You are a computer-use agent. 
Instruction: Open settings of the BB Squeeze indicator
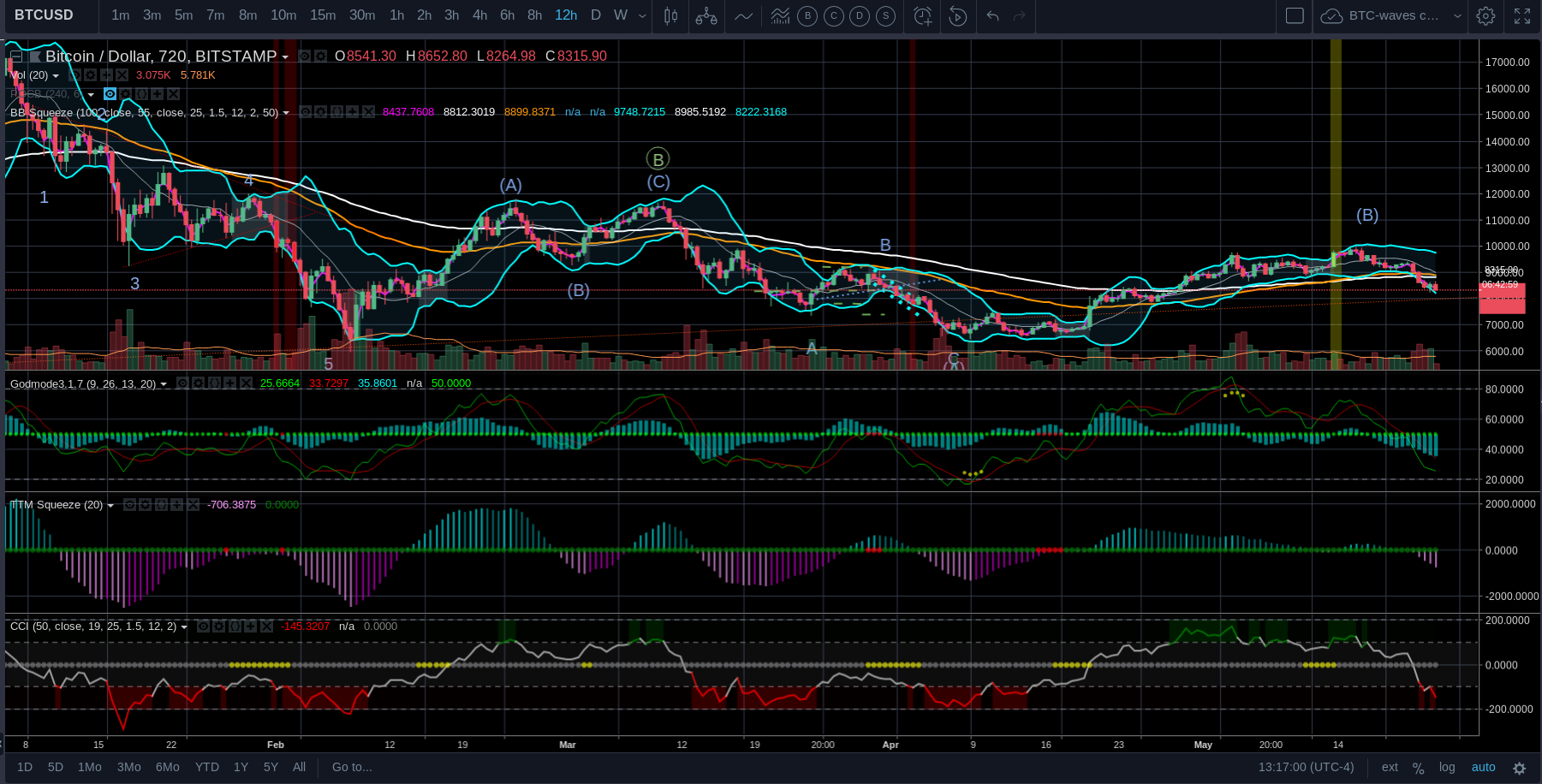(x=320, y=112)
